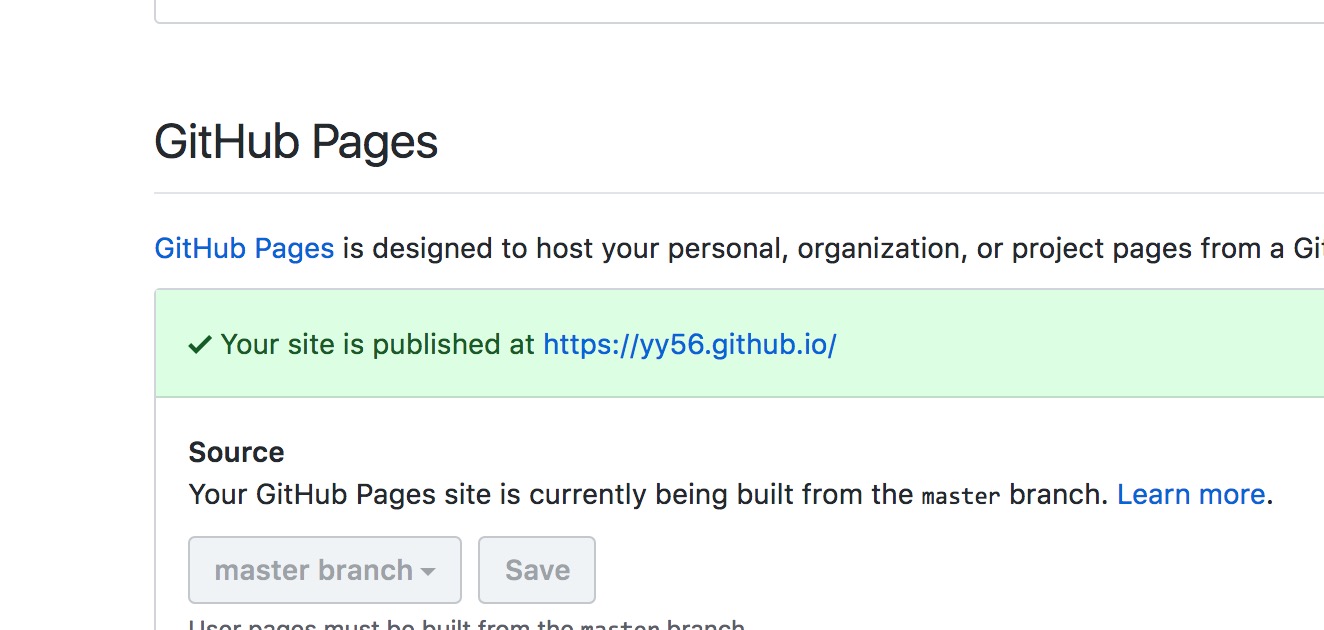Visit the published site https://yy56.github.io/
The image size is (1324, 630).
(689, 345)
